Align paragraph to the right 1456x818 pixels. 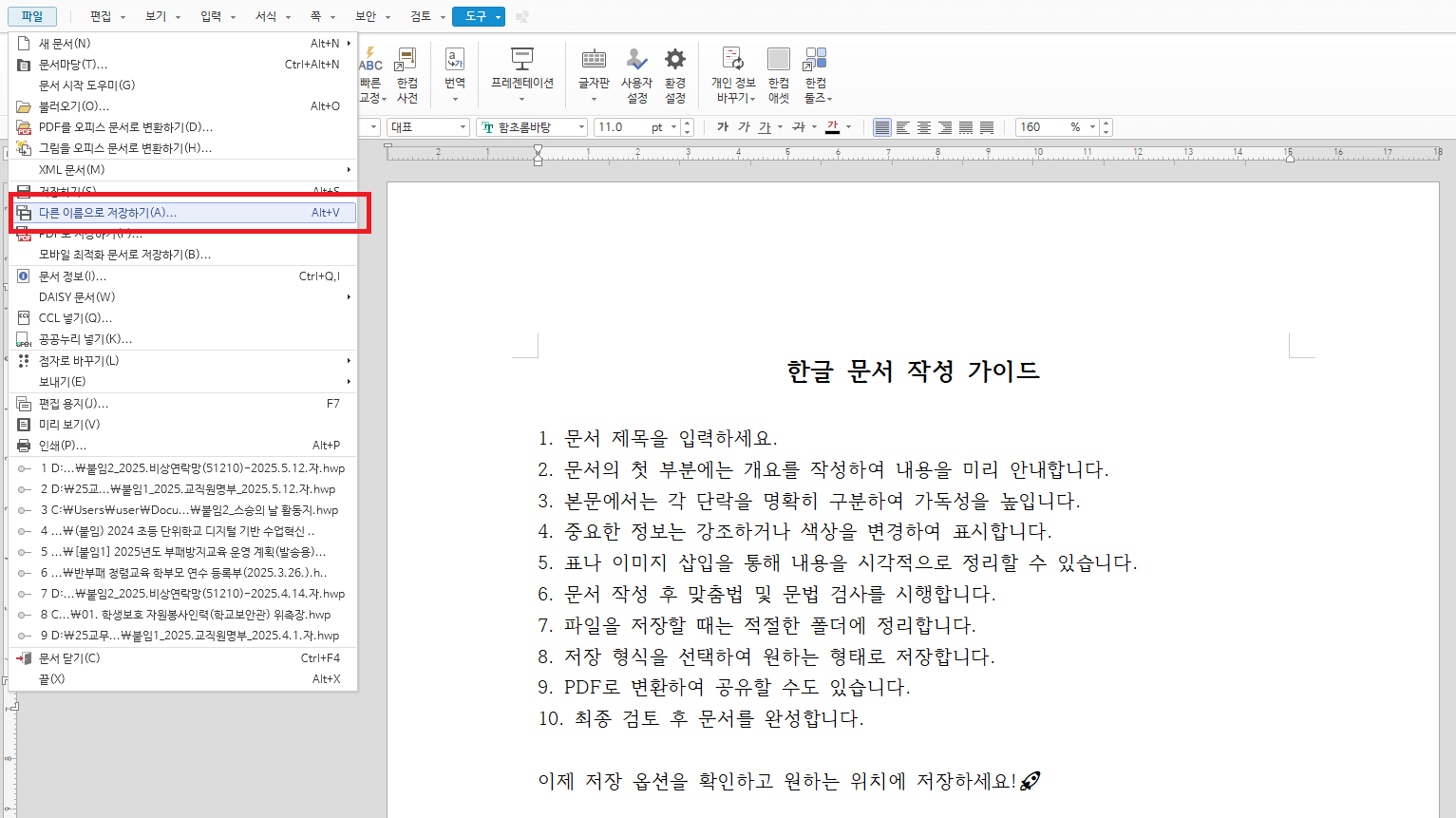tap(945, 127)
